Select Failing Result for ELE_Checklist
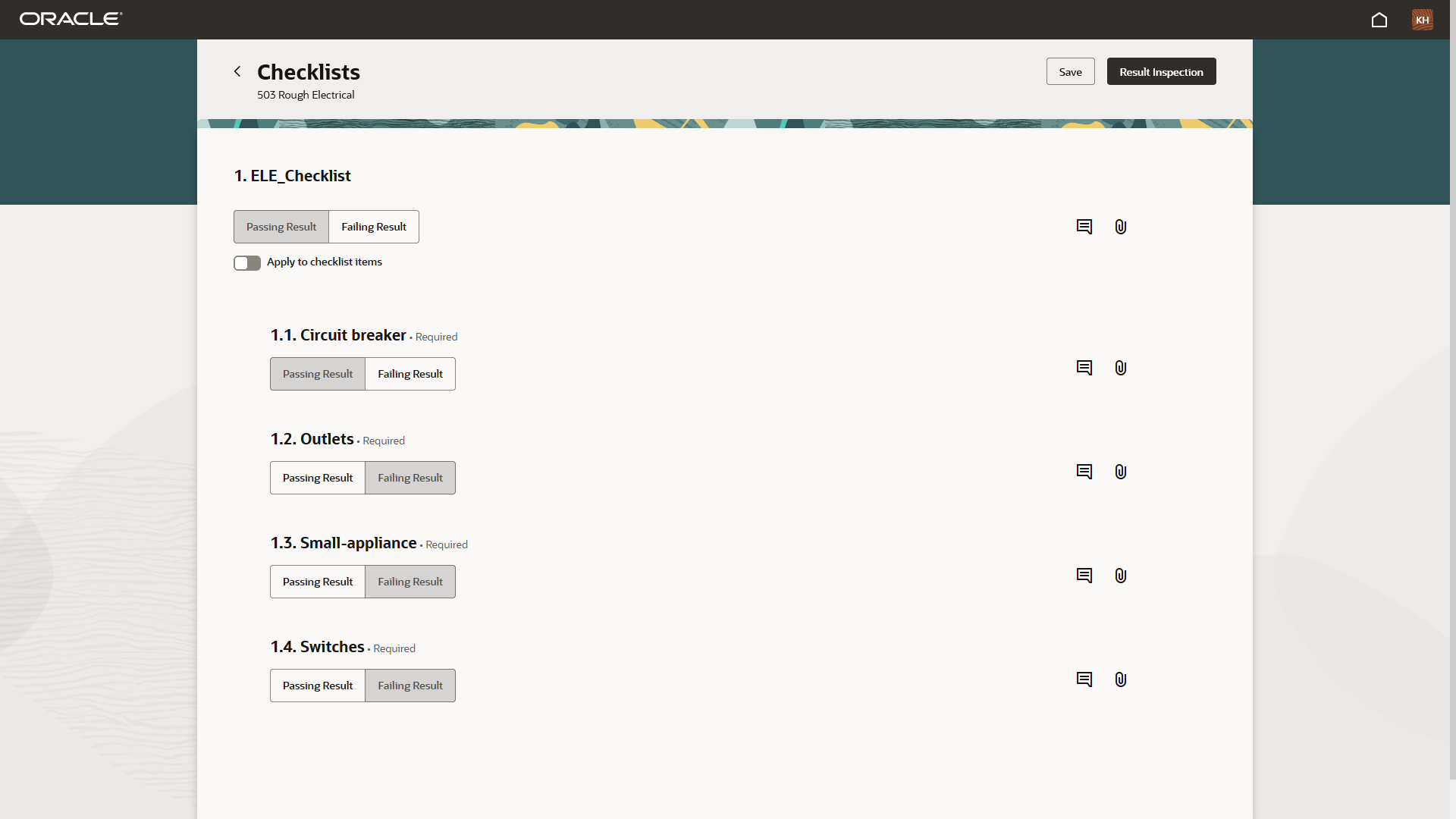Screen dimensions: 1456x819 pyautogui.click(x=374, y=226)
